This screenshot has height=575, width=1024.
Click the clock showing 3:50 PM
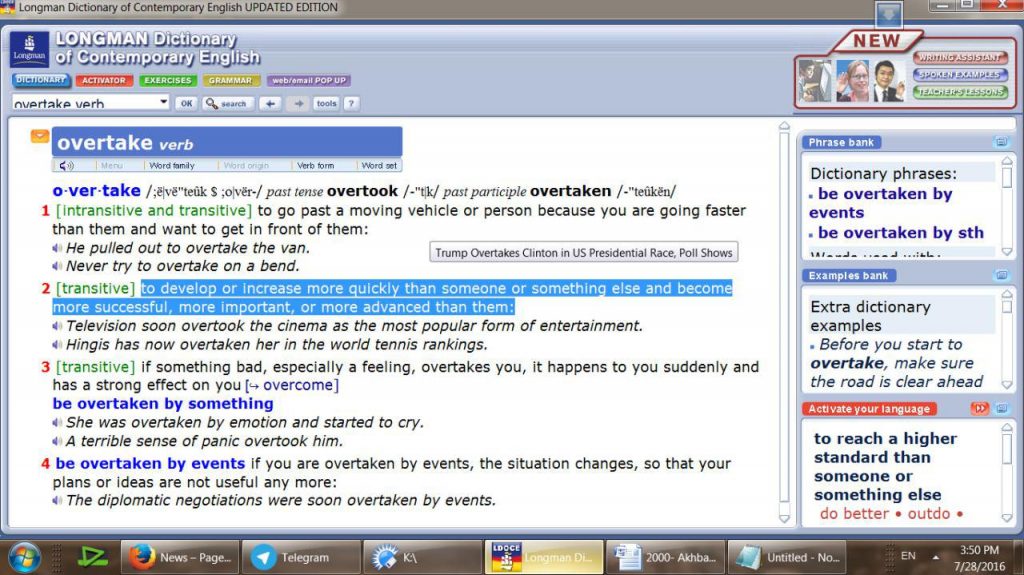tap(978, 550)
